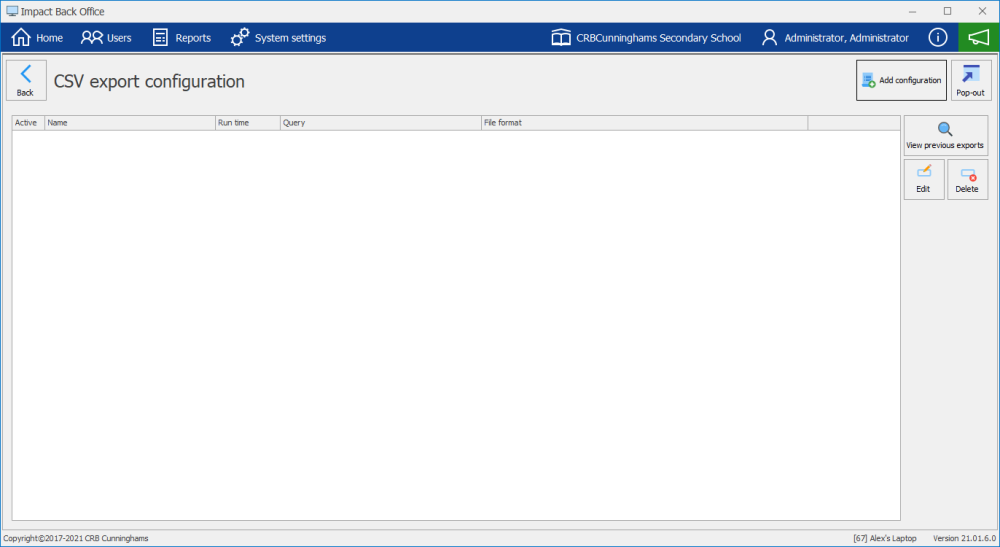This screenshot has height=547, width=1000.
Task: Click the house icon beside Home
Action: [21, 38]
